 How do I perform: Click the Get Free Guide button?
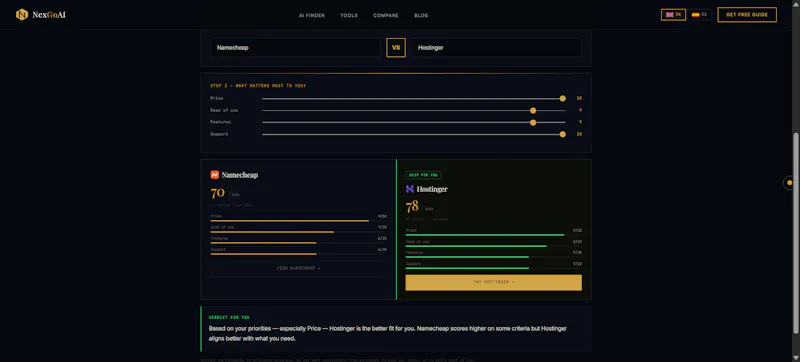tap(747, 15)
